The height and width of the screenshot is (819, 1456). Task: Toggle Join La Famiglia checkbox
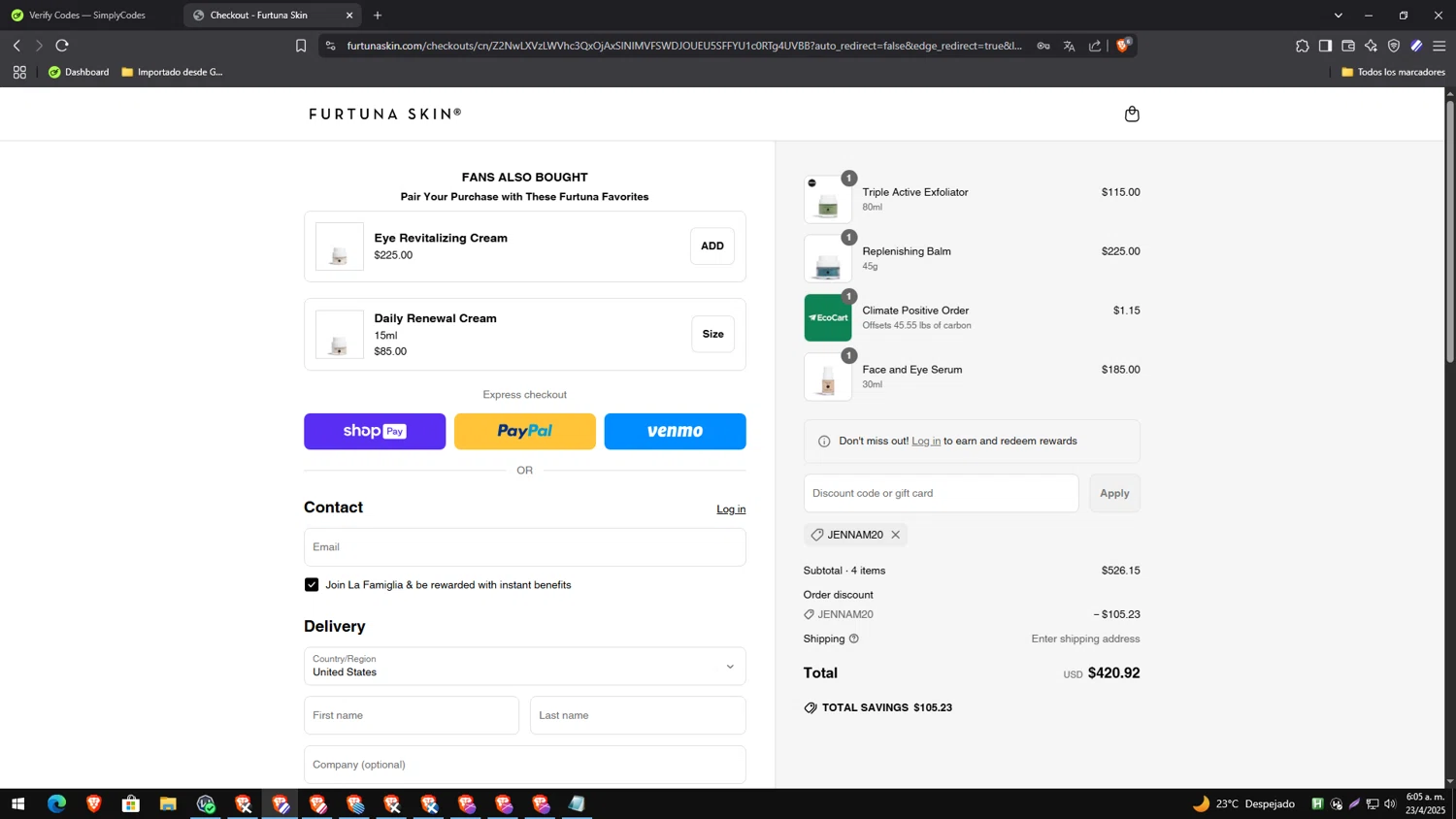[312, 585]
